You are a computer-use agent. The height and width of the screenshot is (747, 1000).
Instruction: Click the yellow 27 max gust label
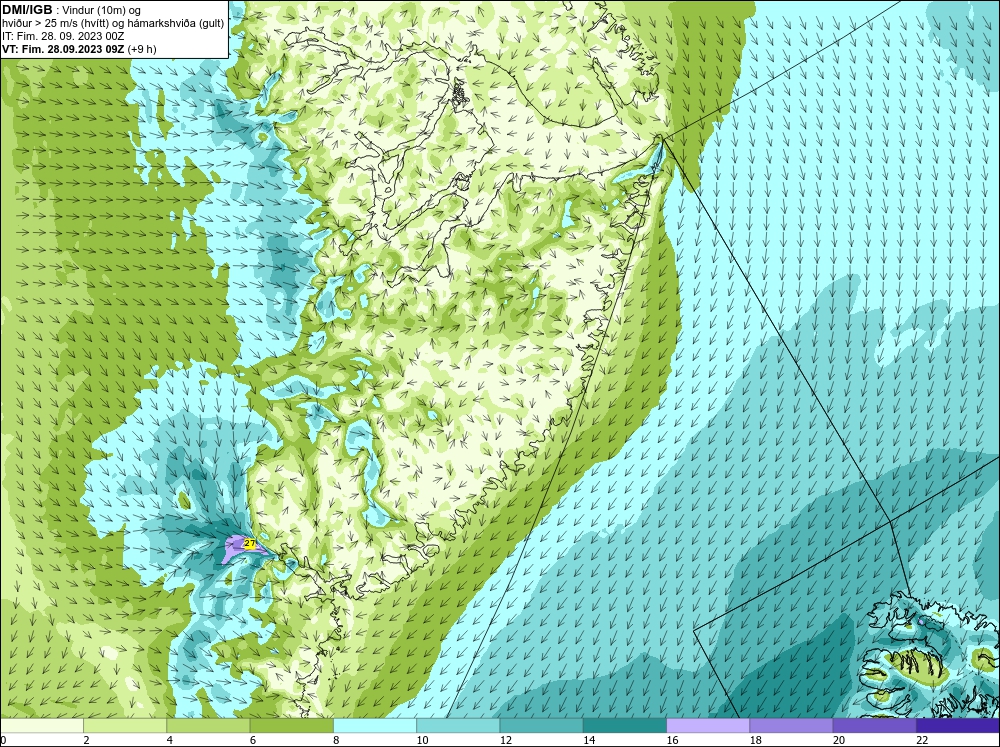tap(250, 544)
